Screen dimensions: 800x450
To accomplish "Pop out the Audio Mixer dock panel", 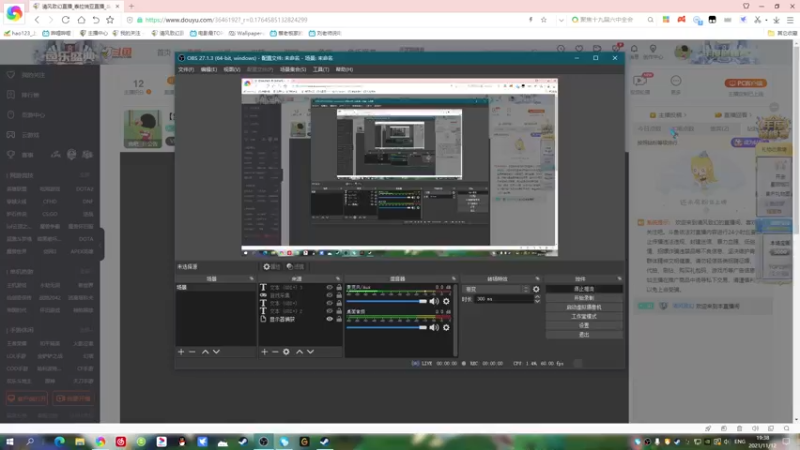I will tap(454, 279).
